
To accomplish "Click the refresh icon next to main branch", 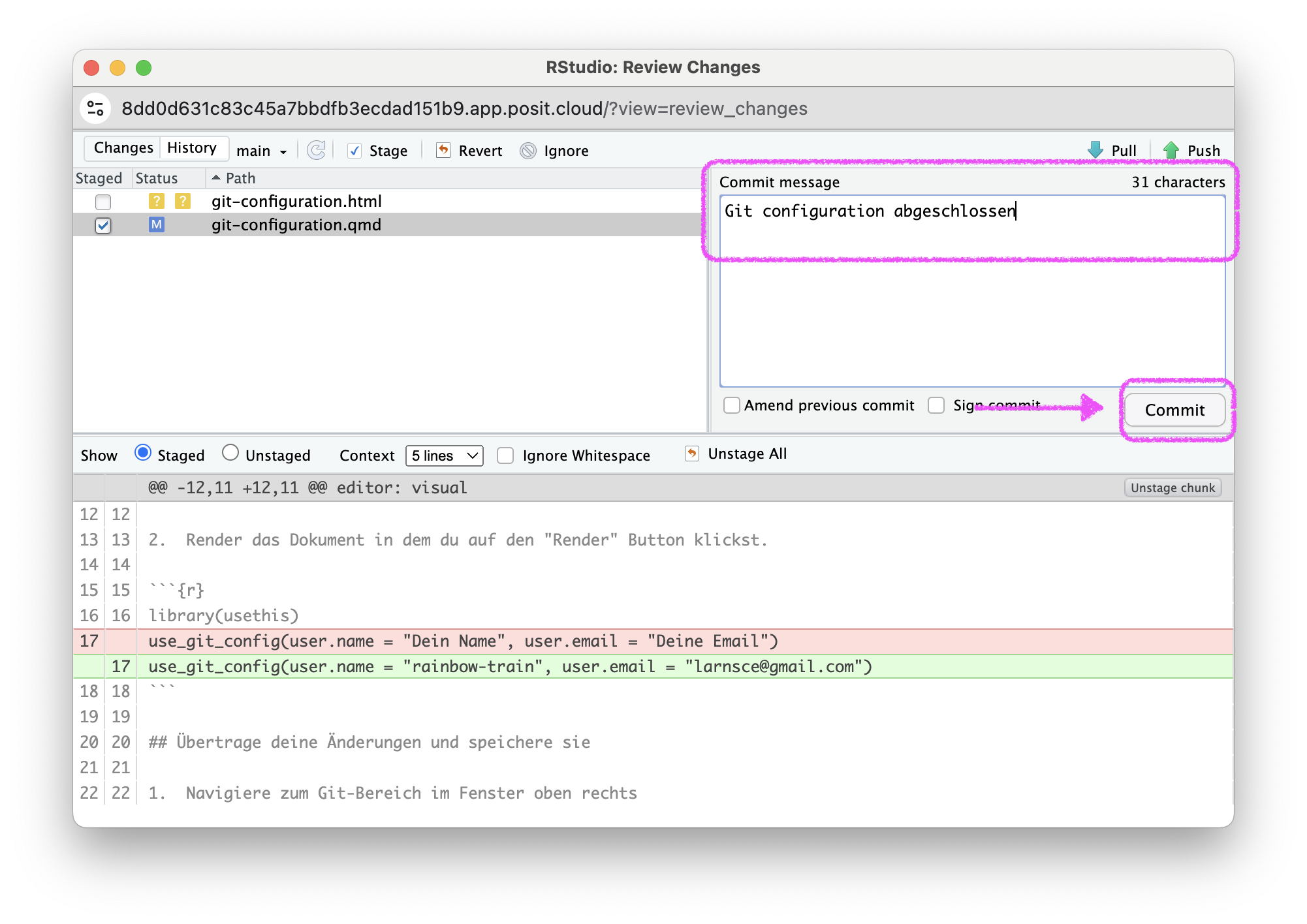I will click(x=317, y=151).
